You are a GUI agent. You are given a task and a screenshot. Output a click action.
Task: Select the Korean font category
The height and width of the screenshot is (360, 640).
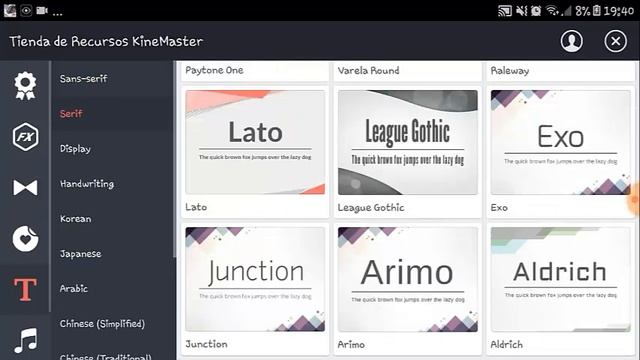76,219
